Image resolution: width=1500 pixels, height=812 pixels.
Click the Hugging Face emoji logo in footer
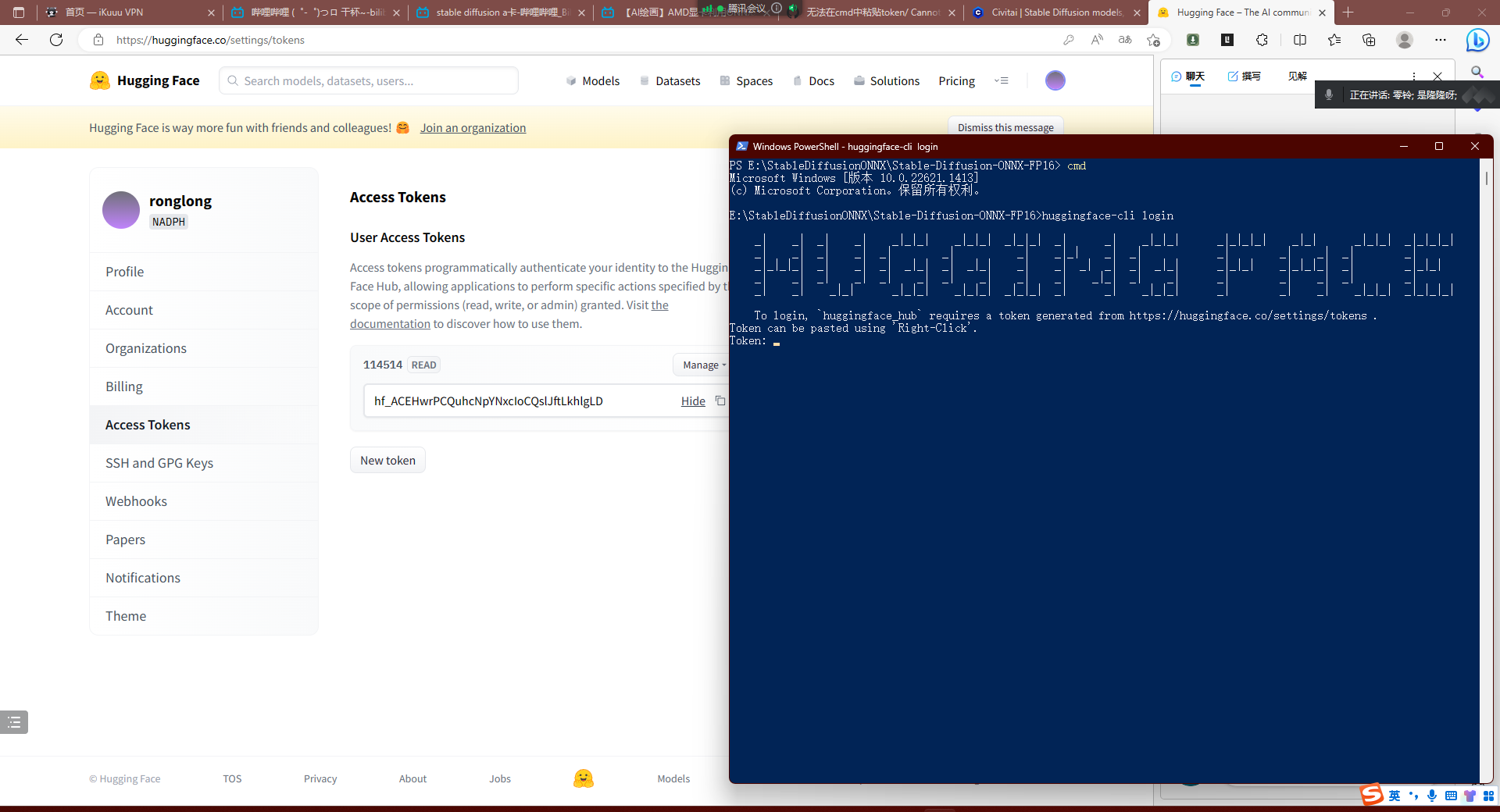coord(583,778)
